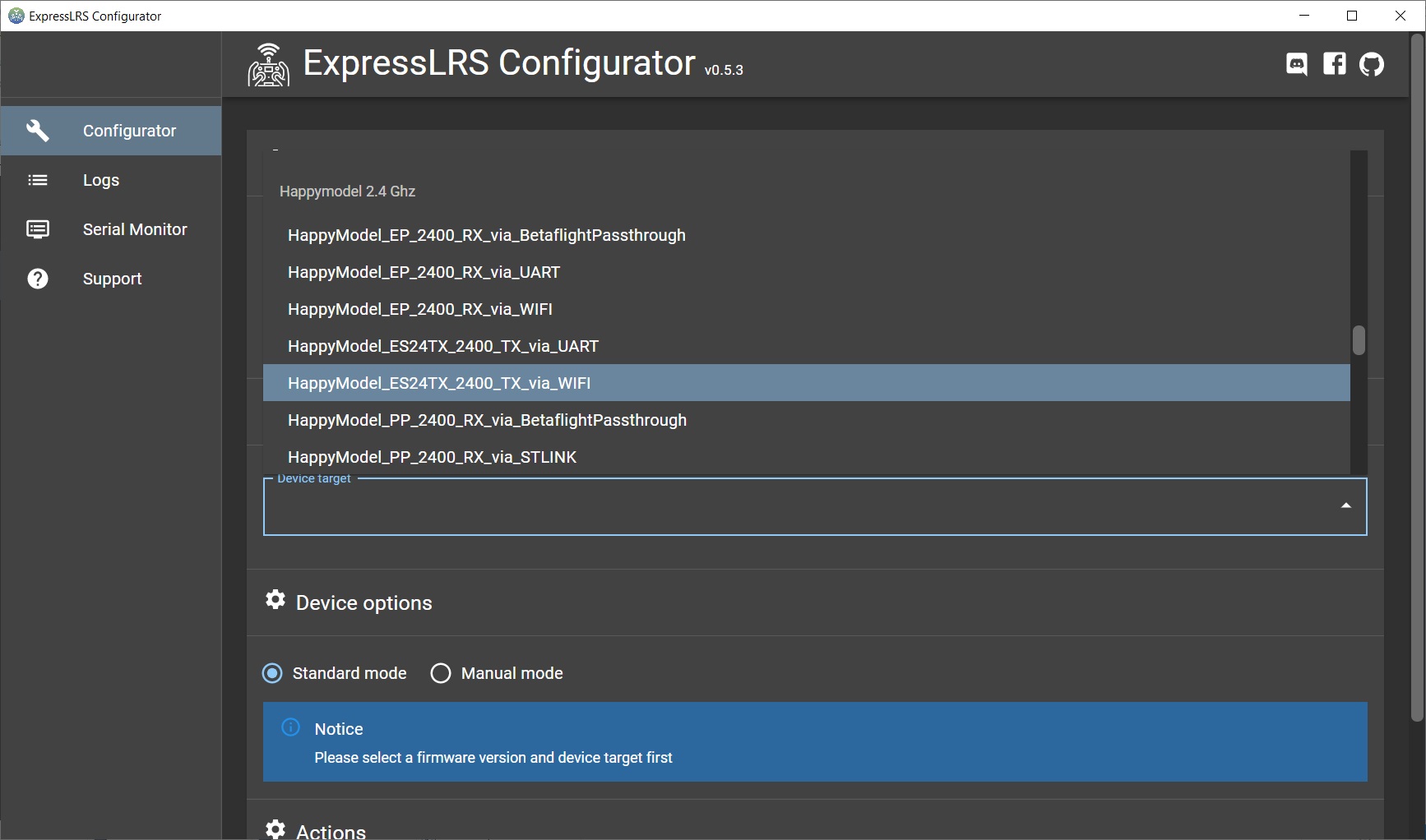The height and width of the screenshot is (840, 1426).
Task: Click the app icon in title bar
Action: click(x=16, y=16)
